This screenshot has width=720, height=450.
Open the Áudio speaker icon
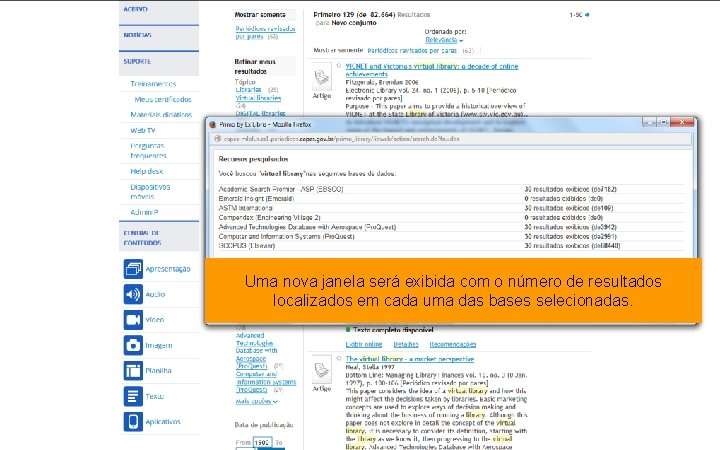pos(133,294)
